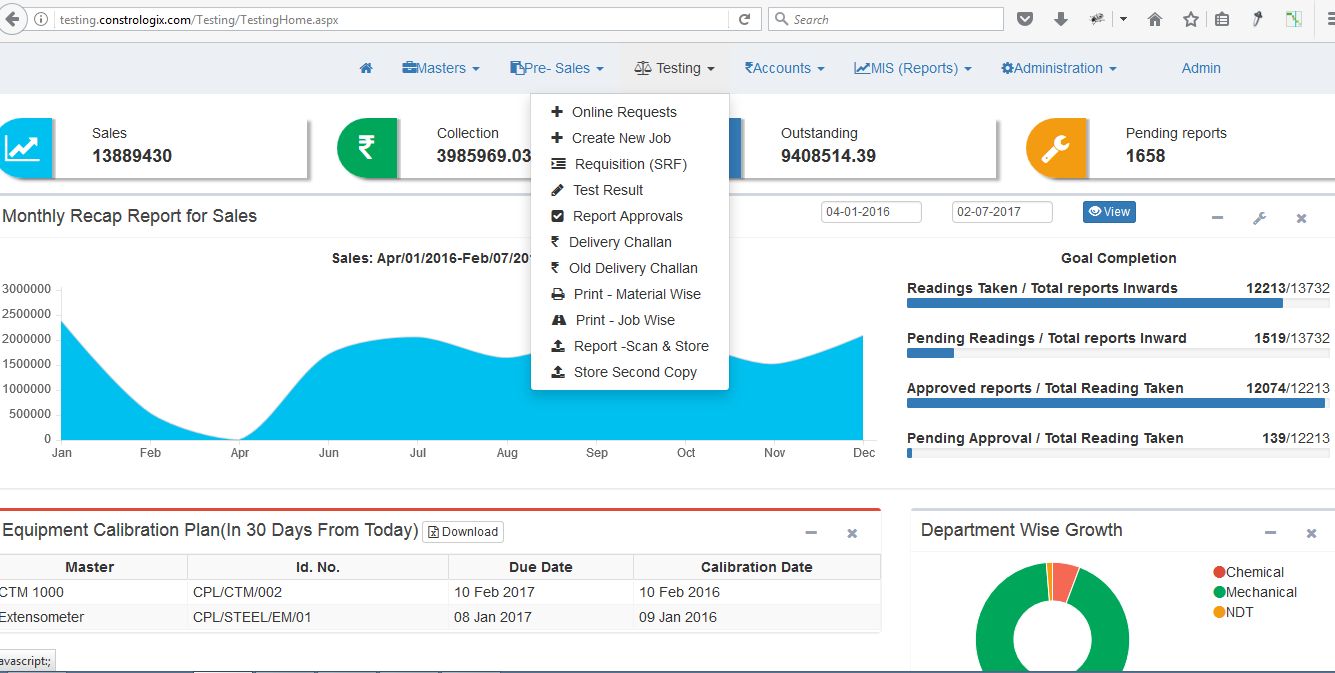Screen dimensions: 1335x673
Task: Open Print - Material Wise option
Action: pyautogui.click(x=630, y=294)
